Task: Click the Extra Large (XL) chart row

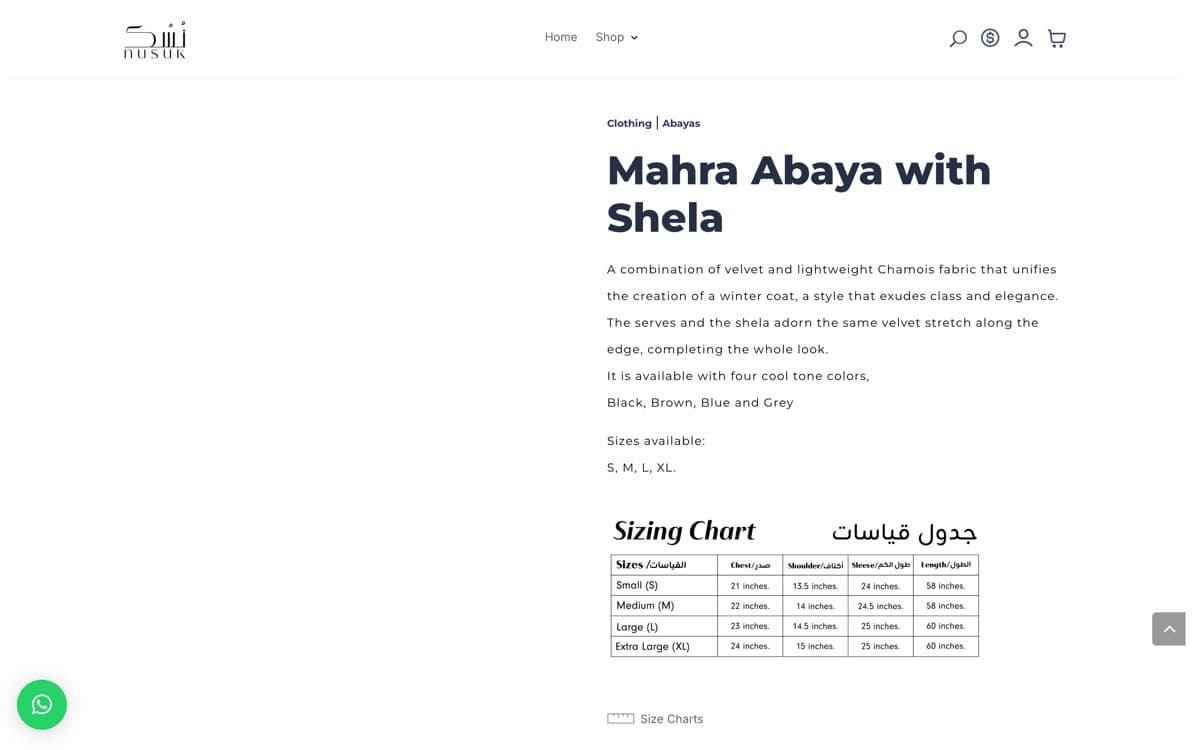Action: click(795, 646)
